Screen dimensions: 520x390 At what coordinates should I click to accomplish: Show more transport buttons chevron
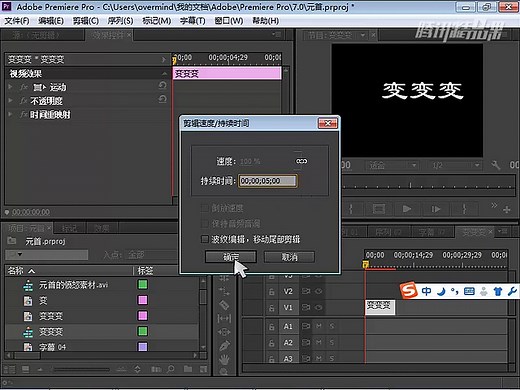click(x=494, y=205)
